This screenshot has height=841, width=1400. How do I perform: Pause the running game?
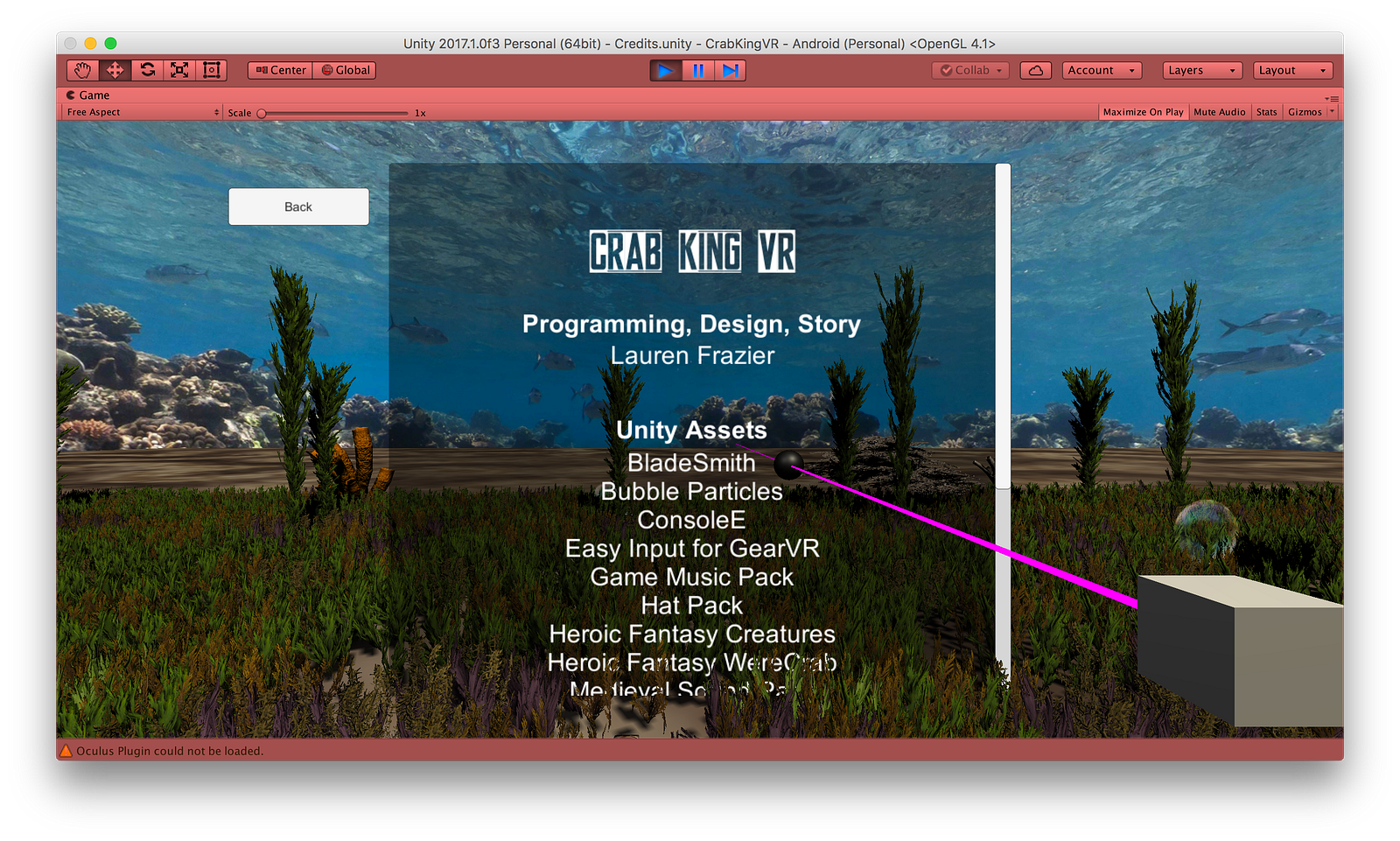pos(698,70)
